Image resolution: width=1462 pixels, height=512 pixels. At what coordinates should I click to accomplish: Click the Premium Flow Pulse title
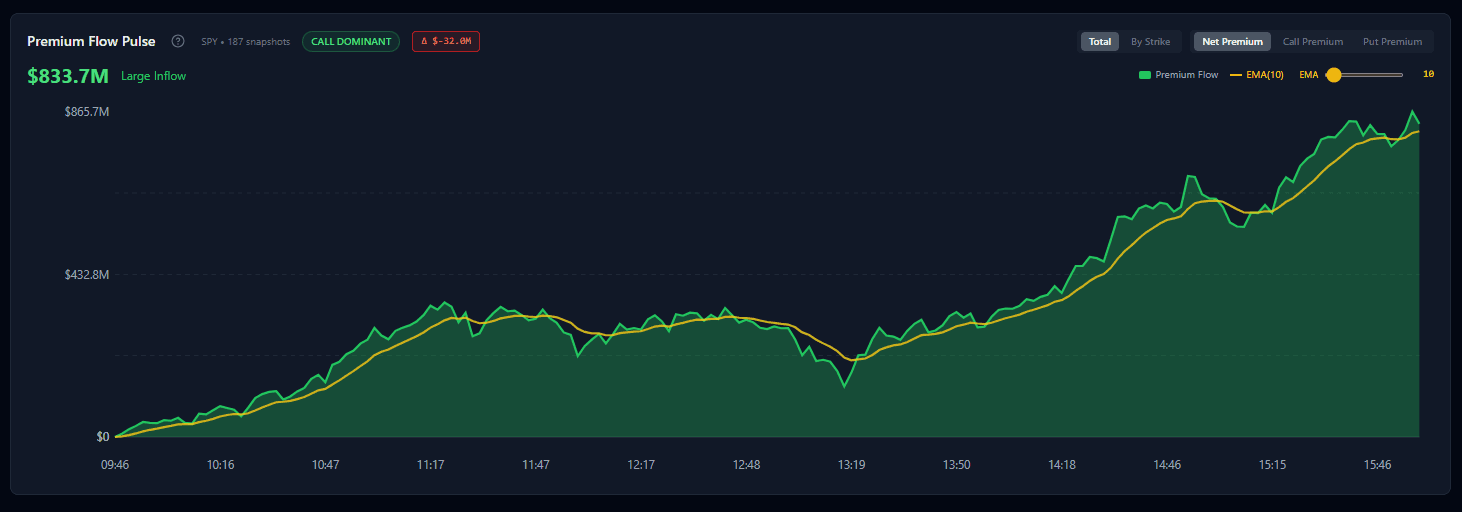(91, 41)
